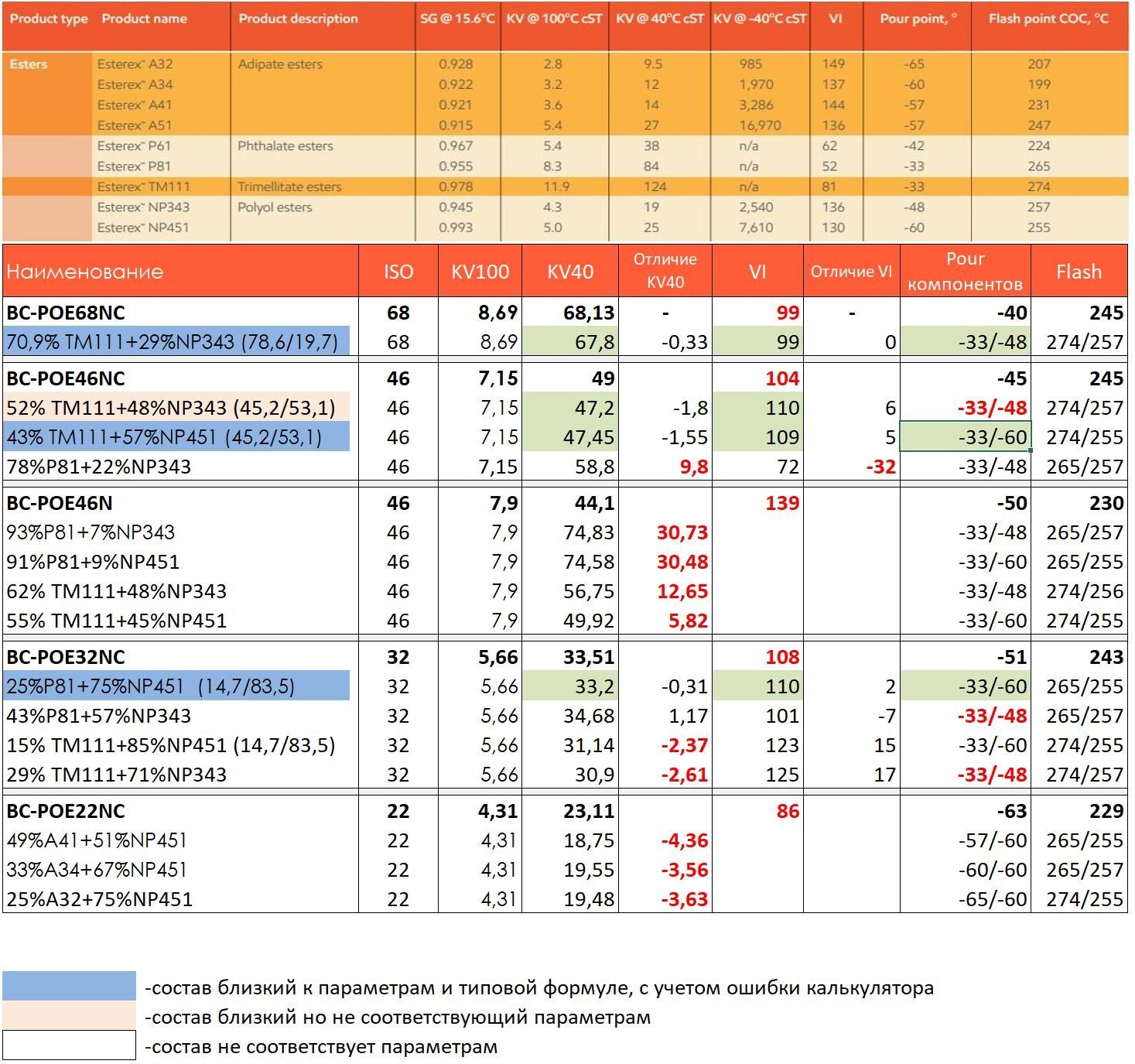Click the 'Отличие VI' header cell
Viewport: 1135px width, 1064px height.
(x=852, y=272)
